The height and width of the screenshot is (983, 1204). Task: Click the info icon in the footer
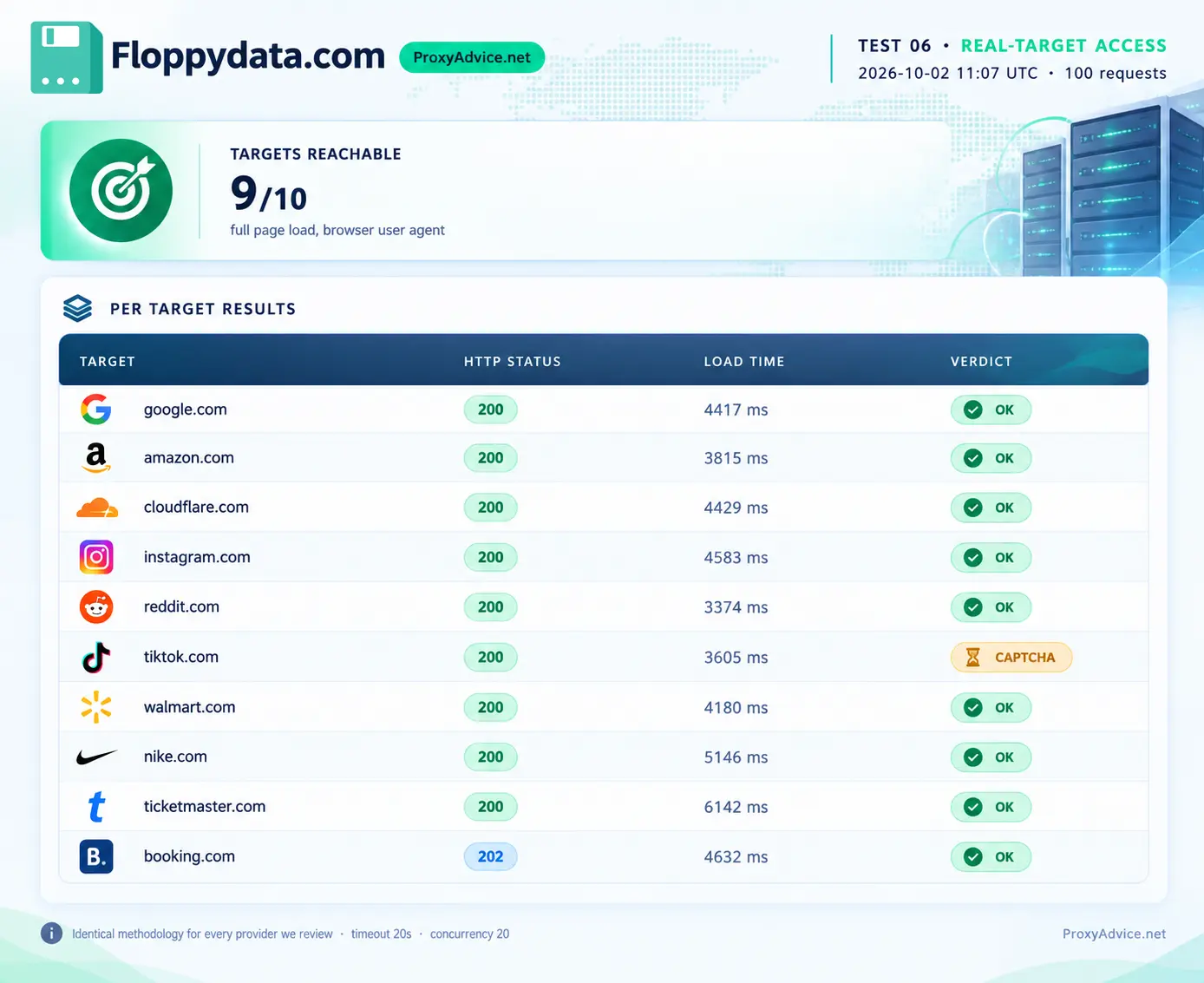(x=51, y=934)
